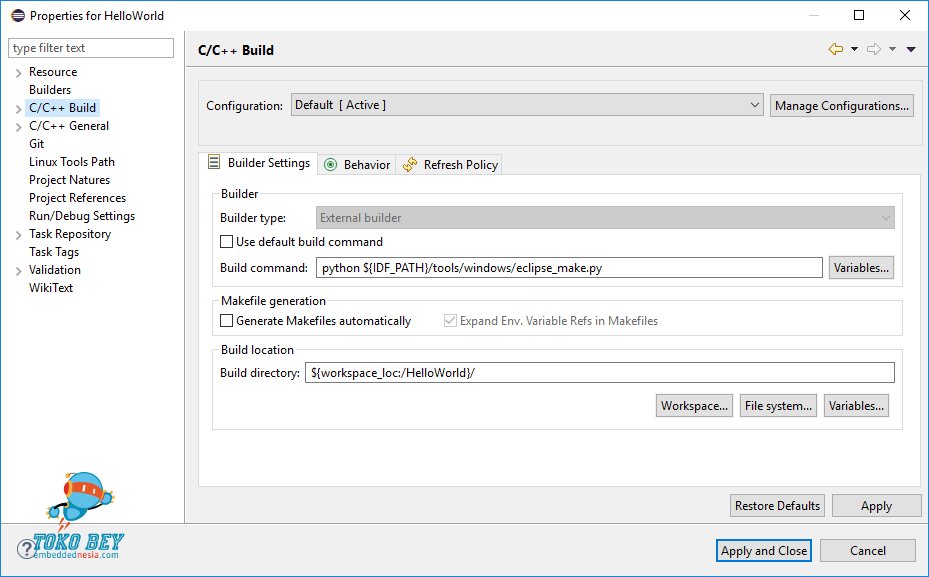The width and height of the screenshot is (929, 577).
Task: Click the Workspace... button
Action: 694,406
